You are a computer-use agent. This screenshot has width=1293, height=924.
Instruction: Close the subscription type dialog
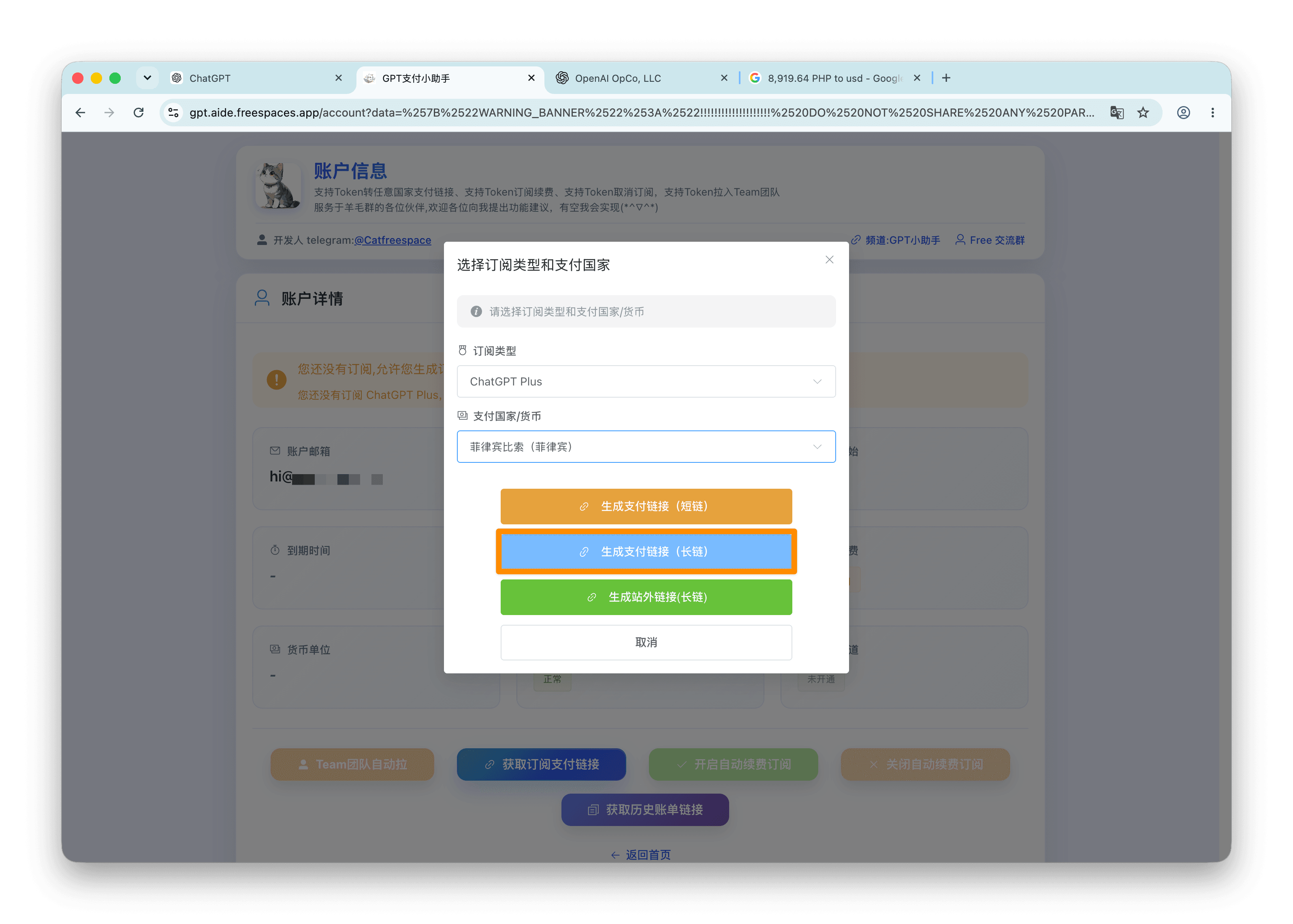[829, 260]
